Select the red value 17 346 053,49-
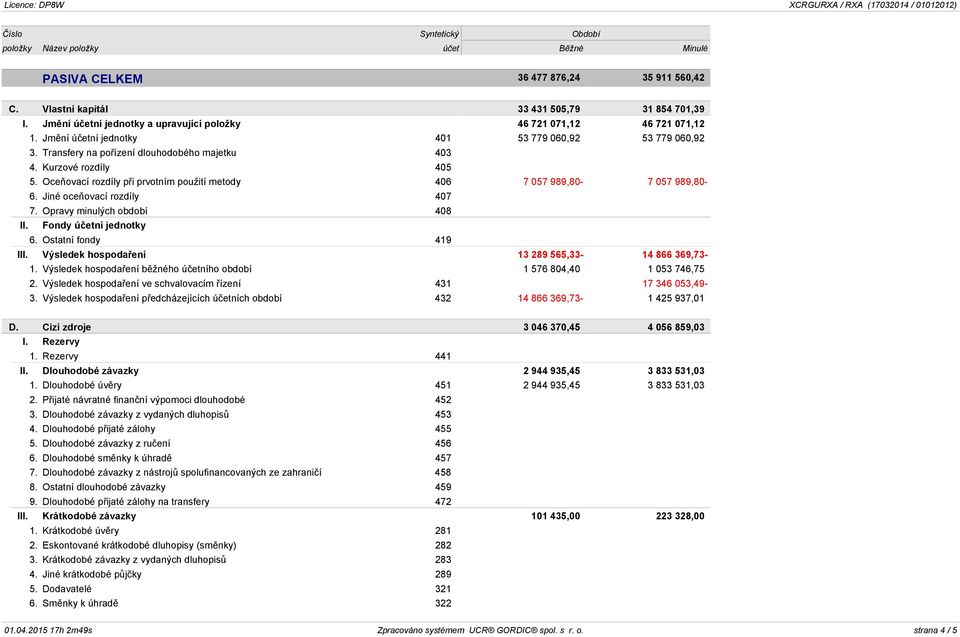Image resolution: width=960 pixels, height=637 pixels. (x=675, y=284)
